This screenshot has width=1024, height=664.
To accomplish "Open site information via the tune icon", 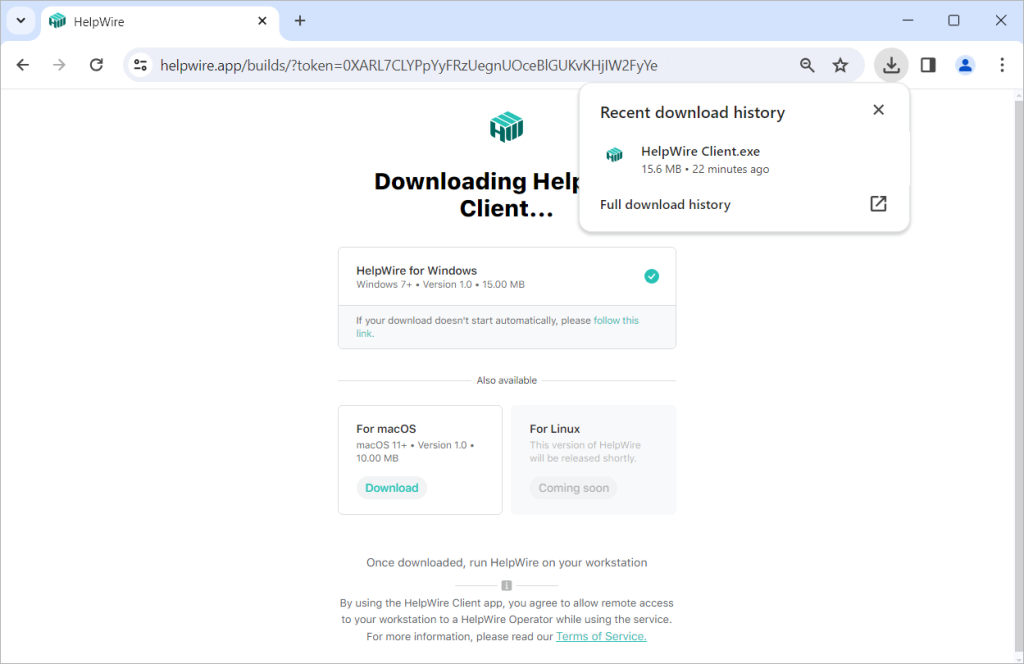I will 140,64.
